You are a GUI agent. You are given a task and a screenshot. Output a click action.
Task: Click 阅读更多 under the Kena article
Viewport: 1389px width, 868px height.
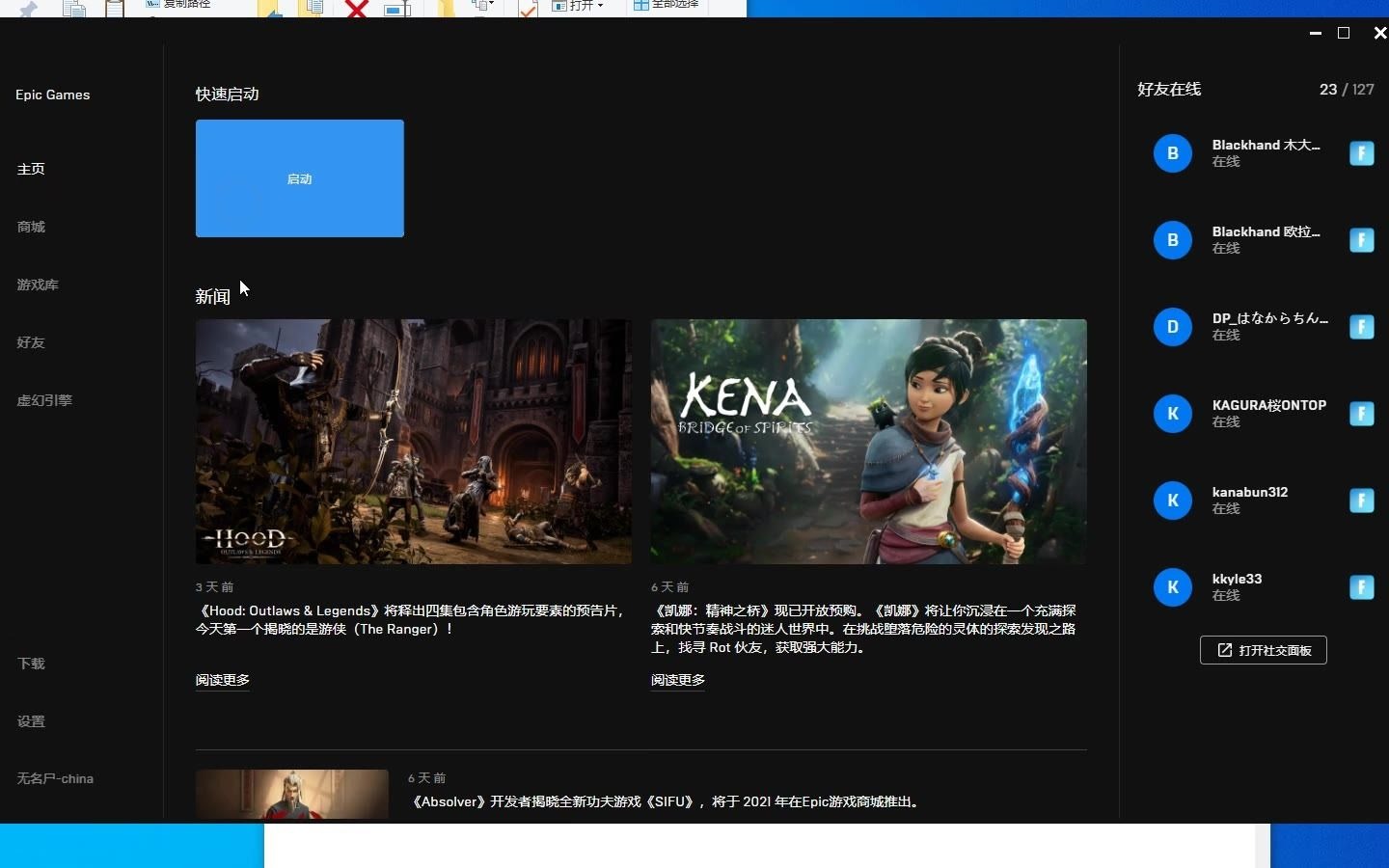click(x=678, y=680)
